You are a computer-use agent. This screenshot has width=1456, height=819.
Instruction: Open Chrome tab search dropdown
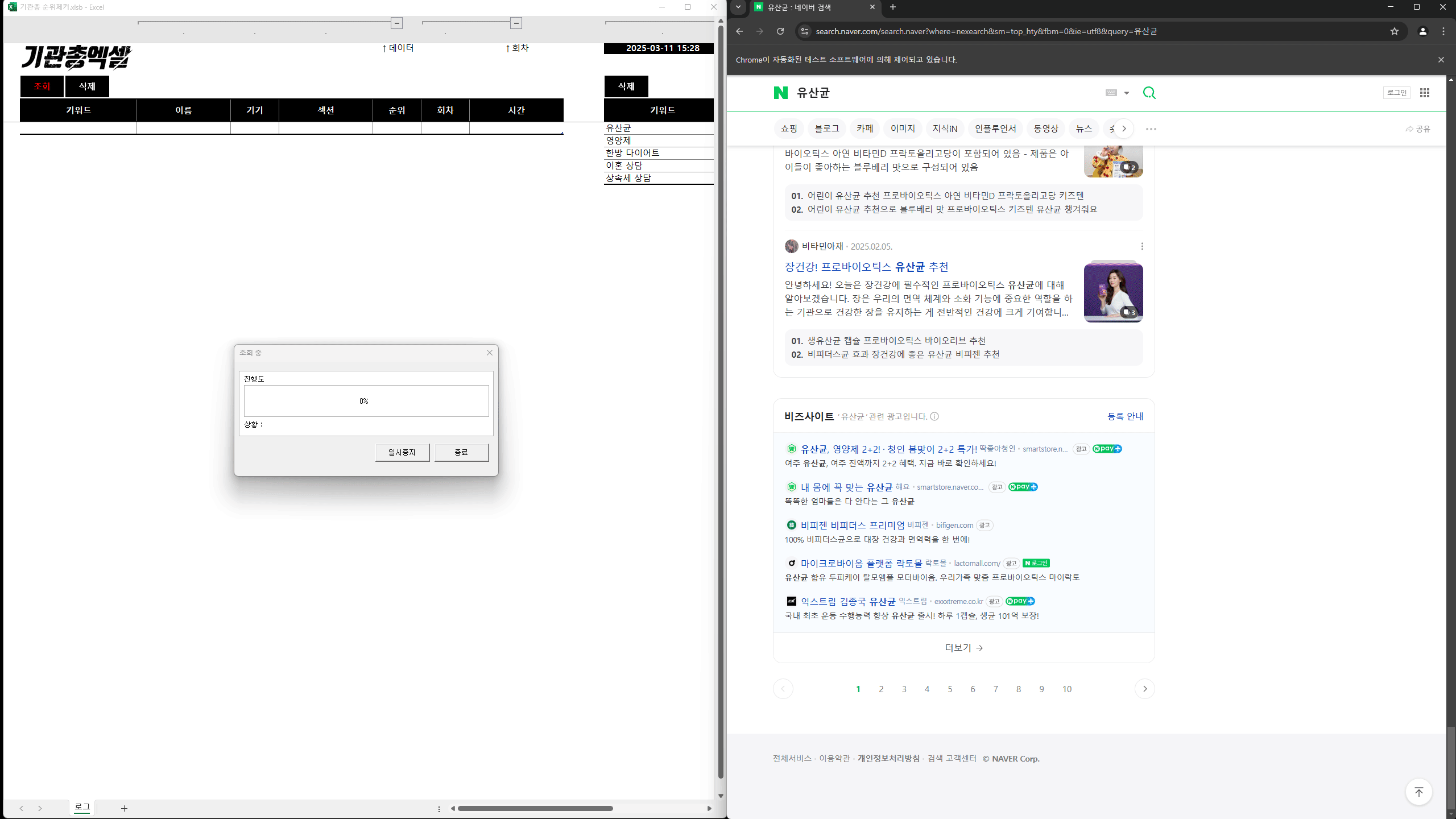pyautogui.click(x=738, y=7)
